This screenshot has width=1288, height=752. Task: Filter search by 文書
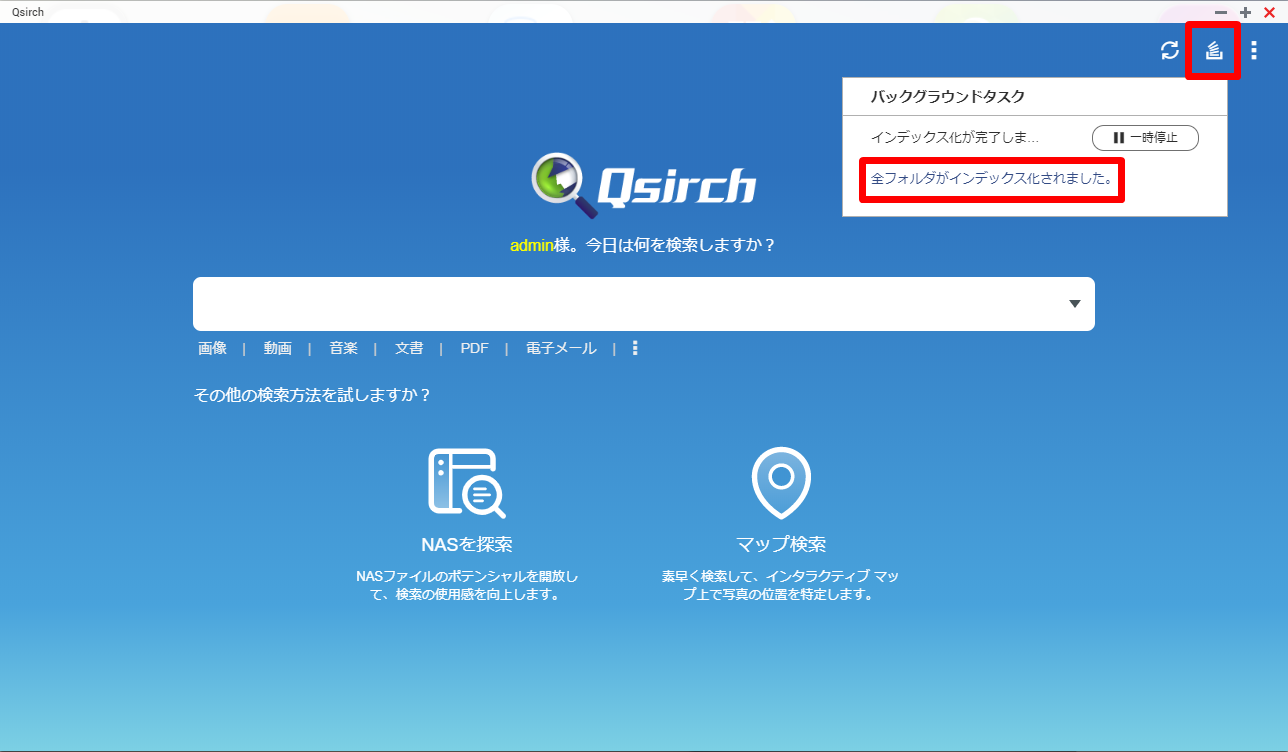click(409, 348)
